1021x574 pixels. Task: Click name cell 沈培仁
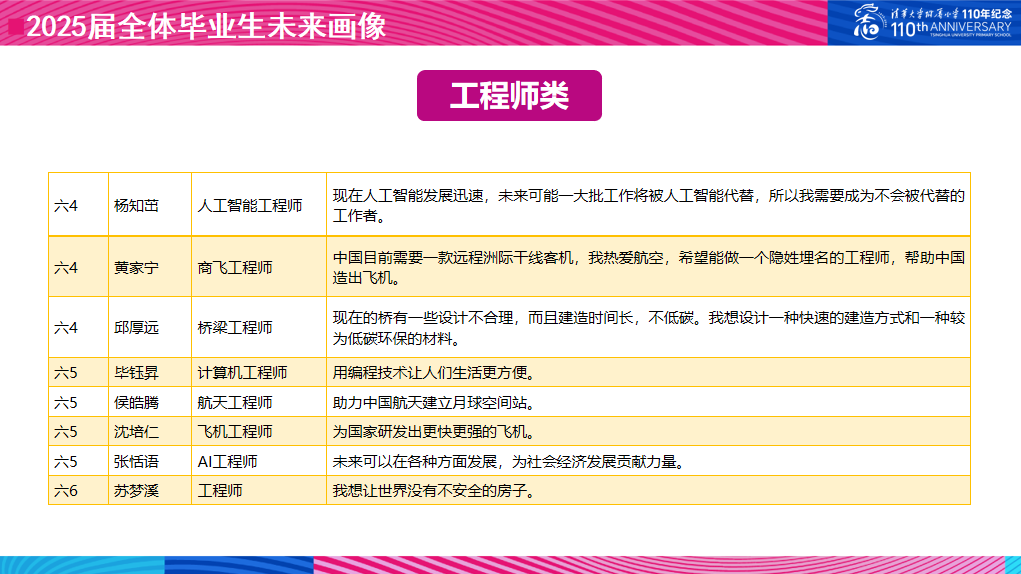tap(150, 431)
